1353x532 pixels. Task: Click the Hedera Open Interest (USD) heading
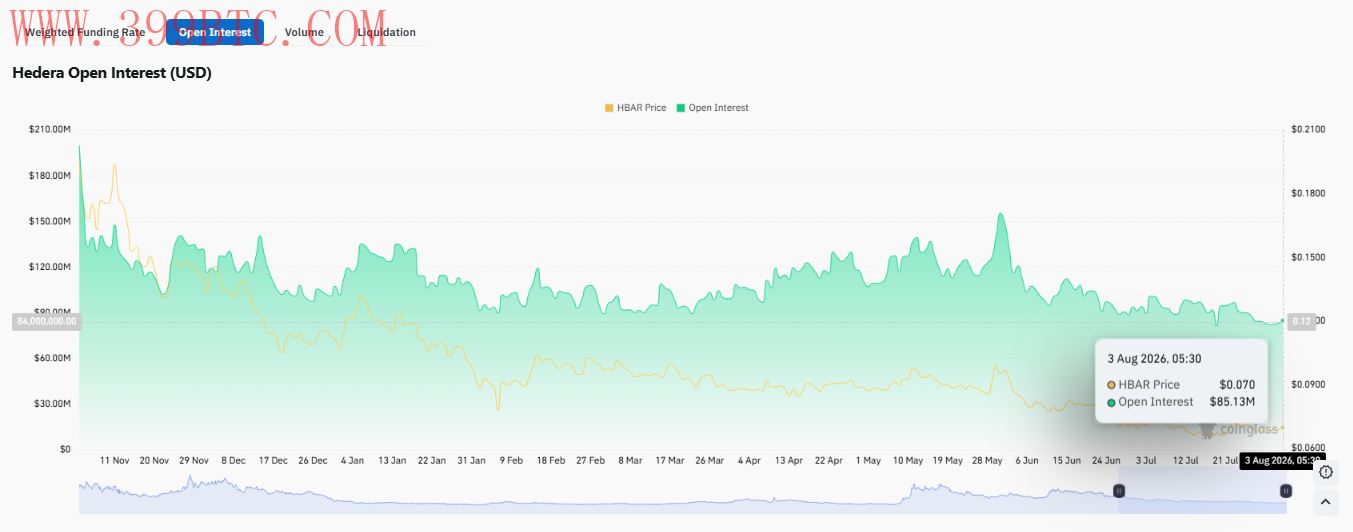112,73
